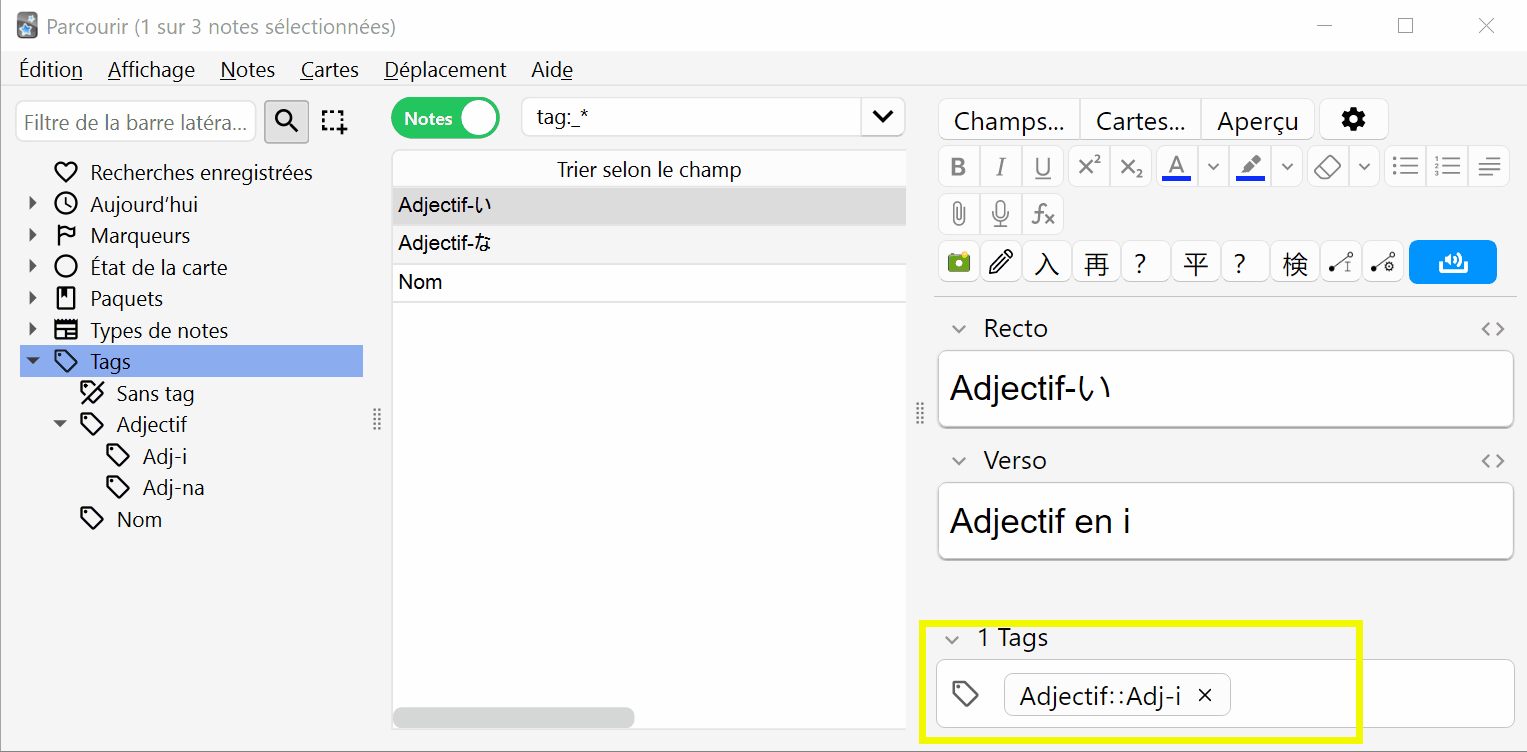Viewport: 1527px width, 752px height.
Task: Select the Nom note row
Action: (x=649, y=282)
